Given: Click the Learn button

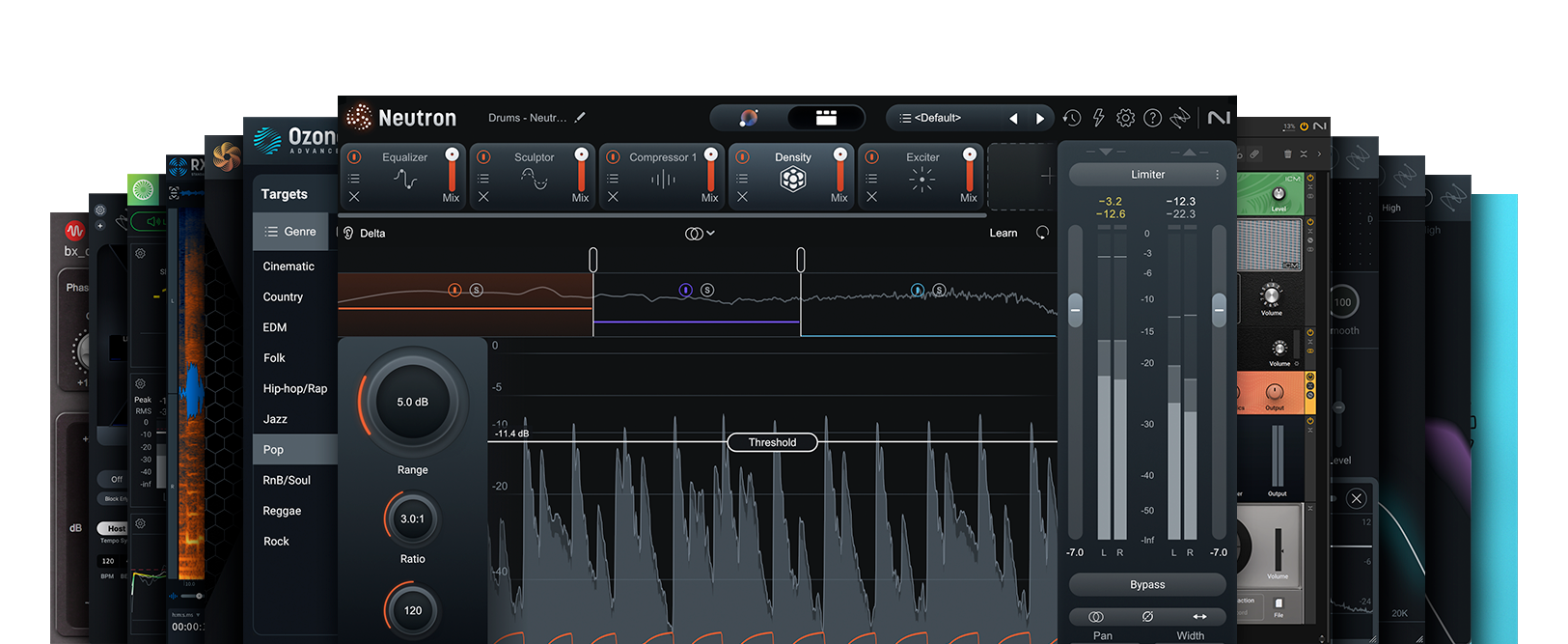Looking at the screenshot, I should pyautogui.click(x=1004, y=233).
